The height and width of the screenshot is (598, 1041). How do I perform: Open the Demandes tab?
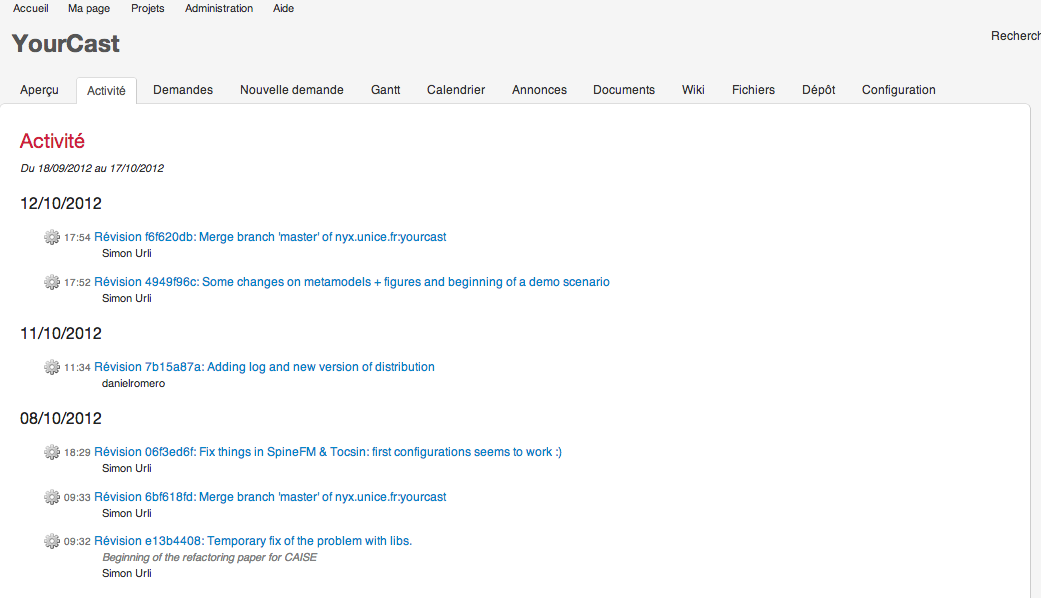point(183,90)
